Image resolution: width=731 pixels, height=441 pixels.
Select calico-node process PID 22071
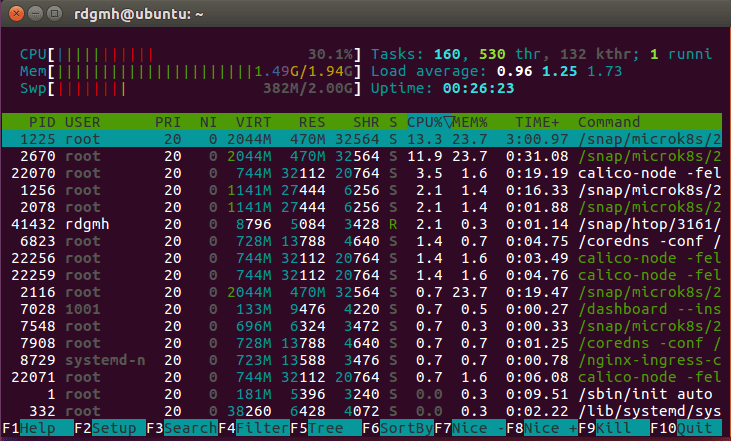point(362,377)
